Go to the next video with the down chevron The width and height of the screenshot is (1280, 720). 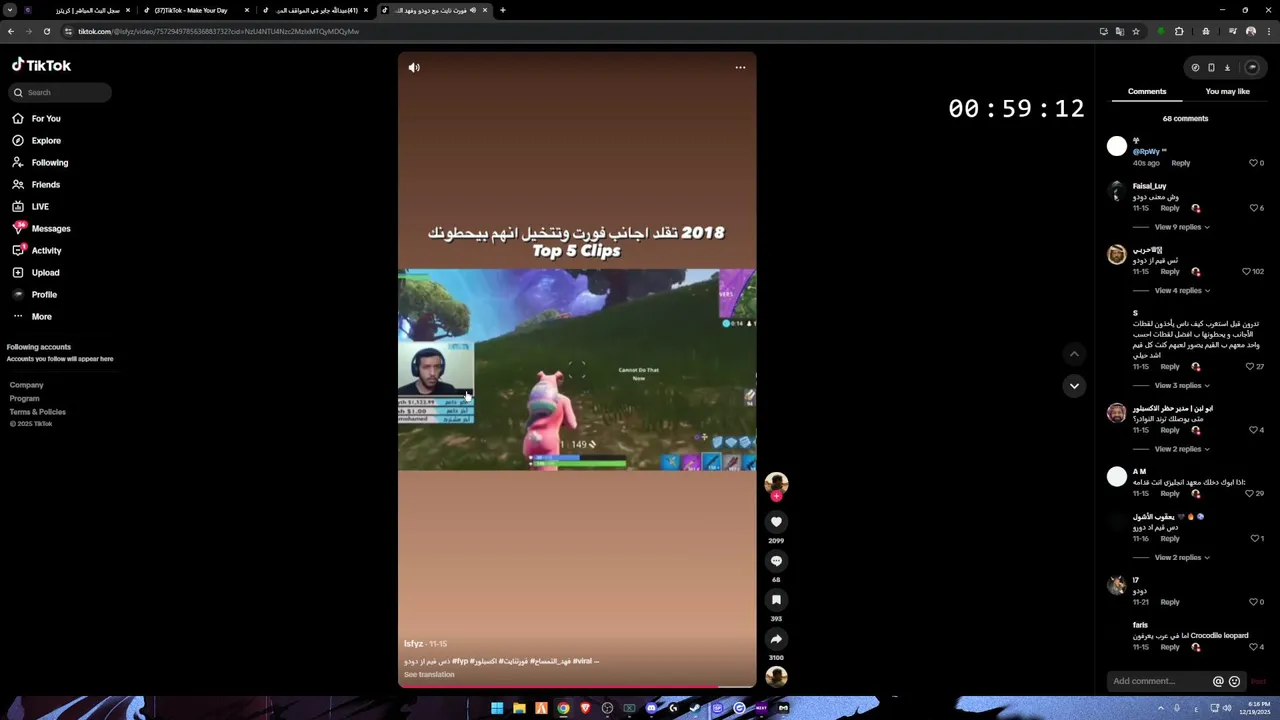point(1074,386)
